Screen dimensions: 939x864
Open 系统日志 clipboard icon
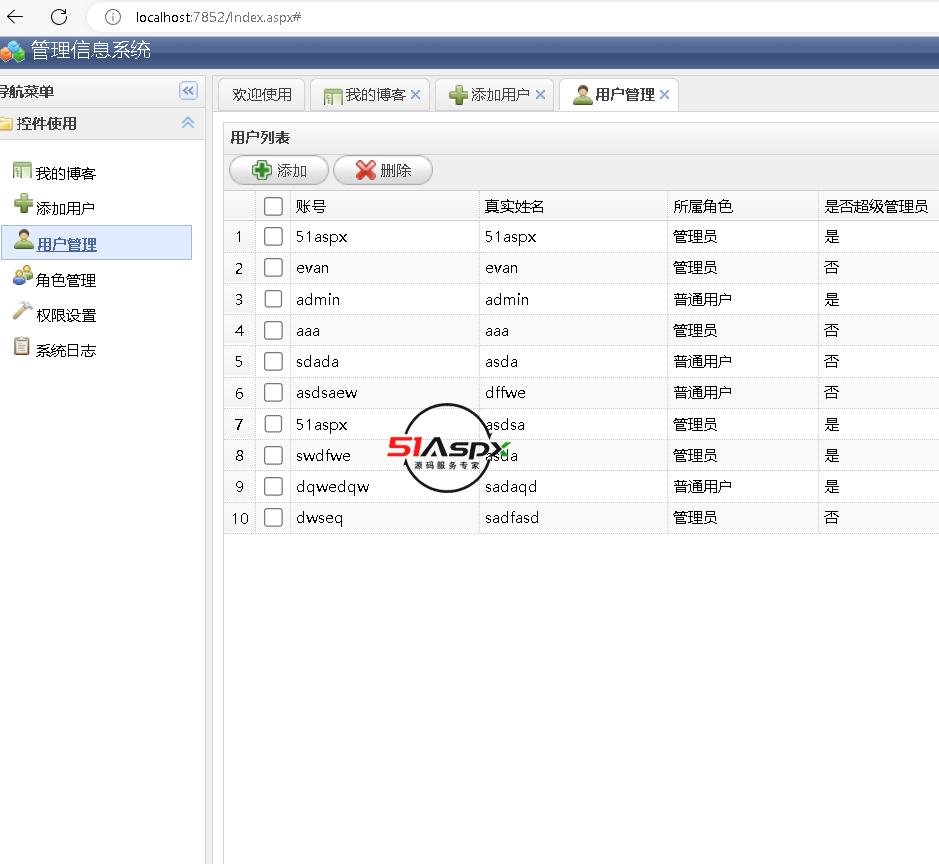[x=22, y=347]
